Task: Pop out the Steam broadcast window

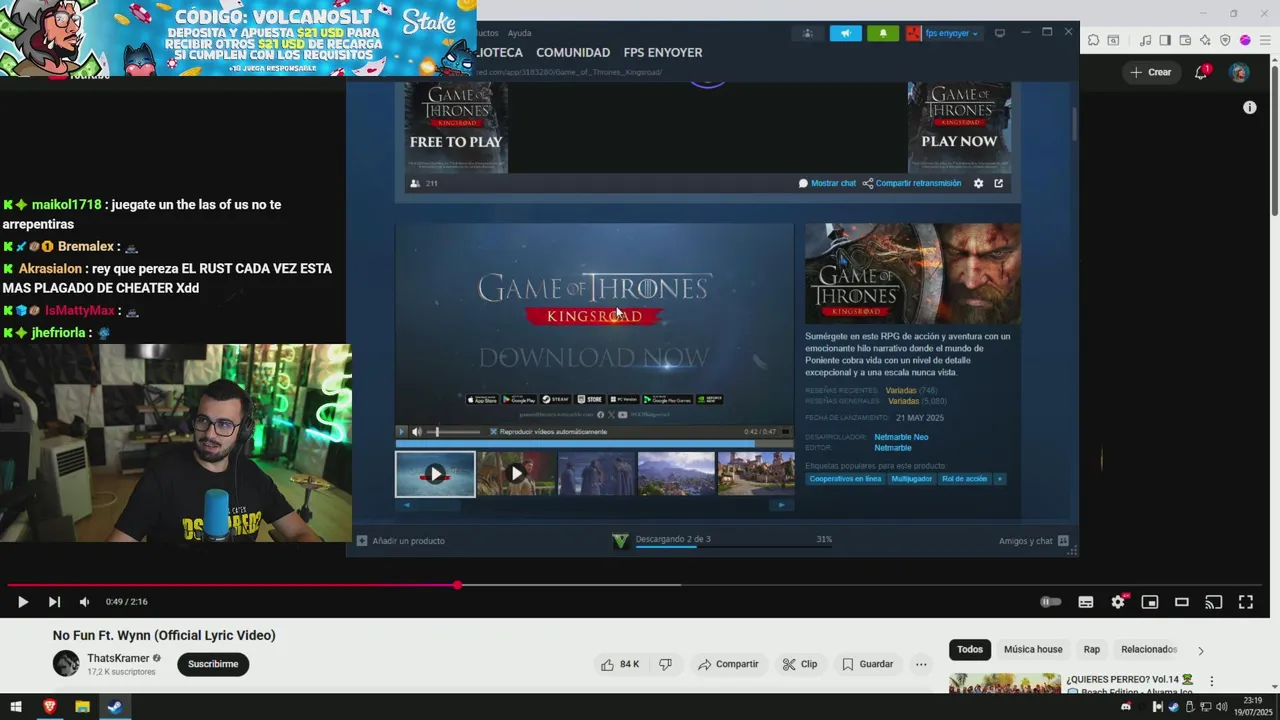Action: click(x=998, y=183)
